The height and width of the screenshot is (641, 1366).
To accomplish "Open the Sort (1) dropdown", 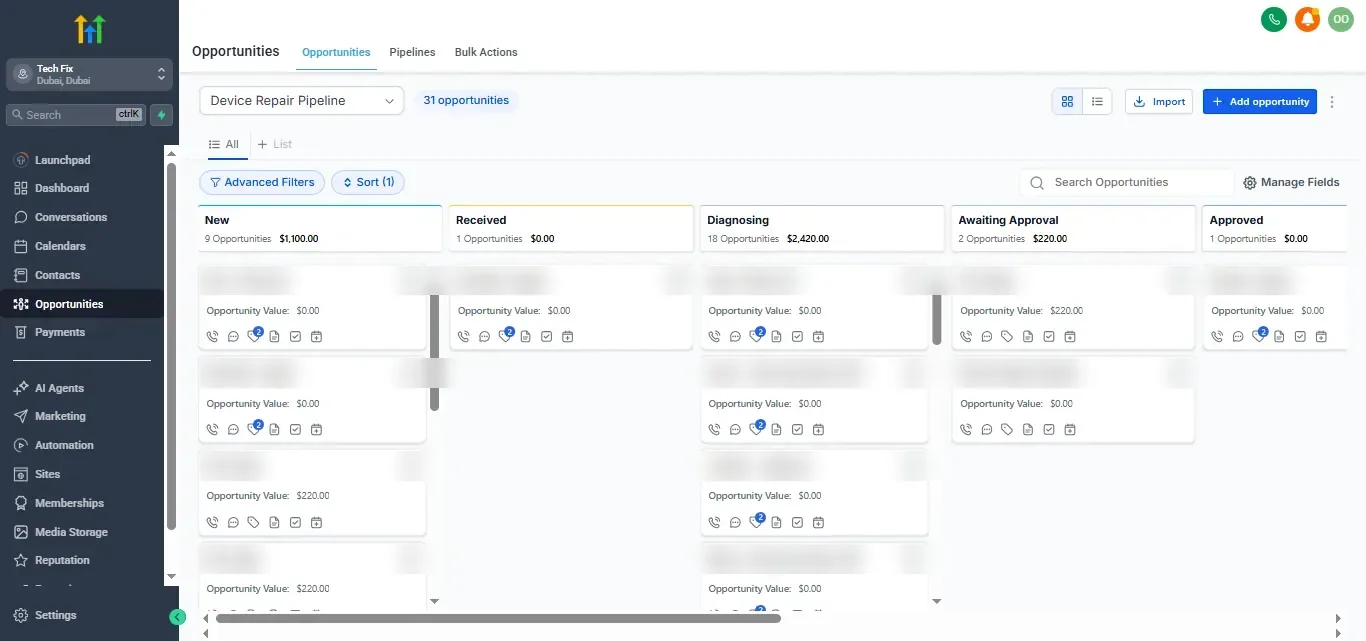I will click(x=368, y=182).
